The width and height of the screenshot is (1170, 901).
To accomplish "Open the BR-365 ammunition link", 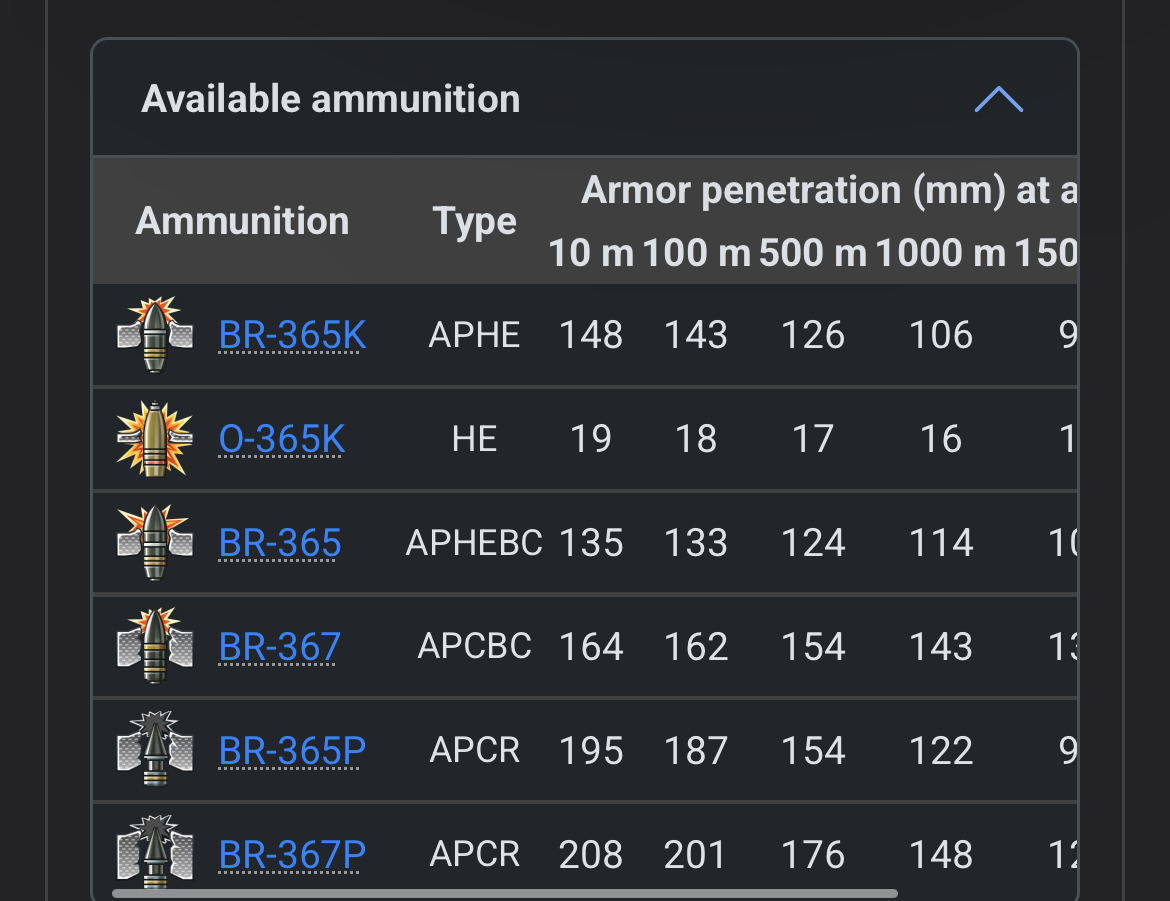I will coord(280,544).
